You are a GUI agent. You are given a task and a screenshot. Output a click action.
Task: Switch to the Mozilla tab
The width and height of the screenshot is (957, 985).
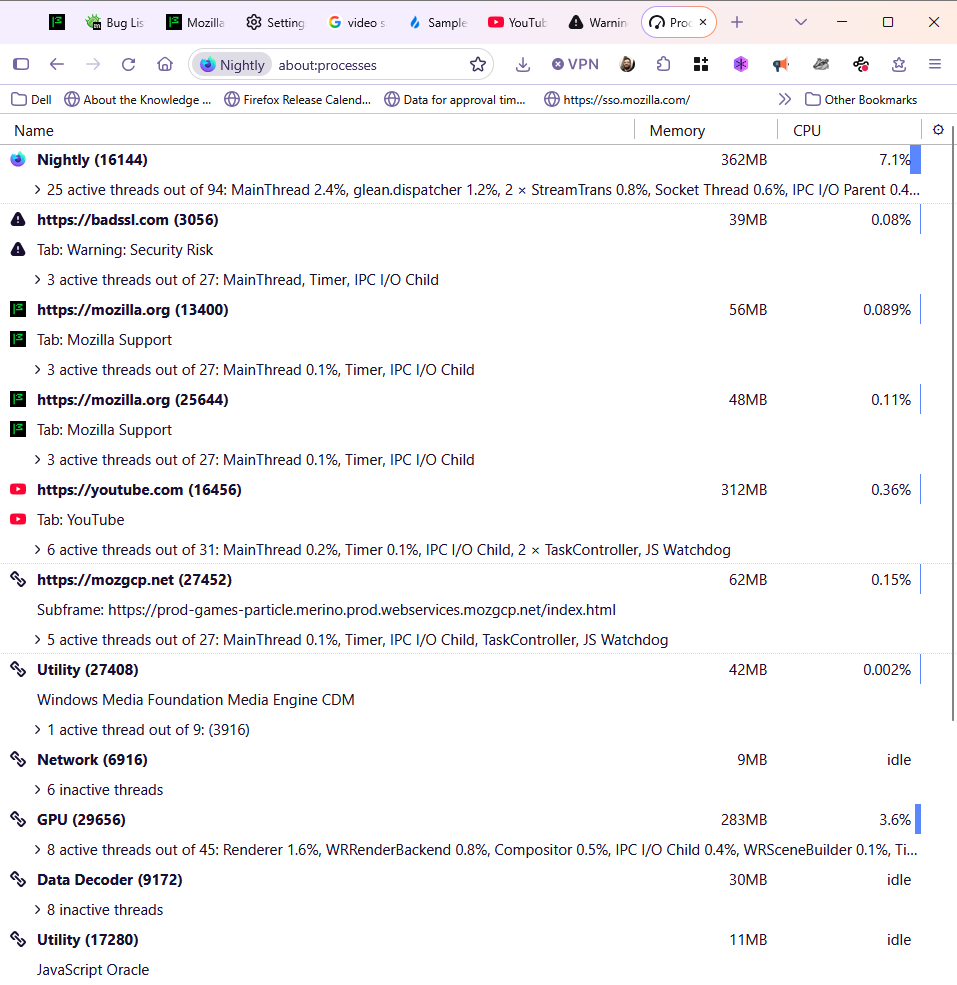[195, 23]
